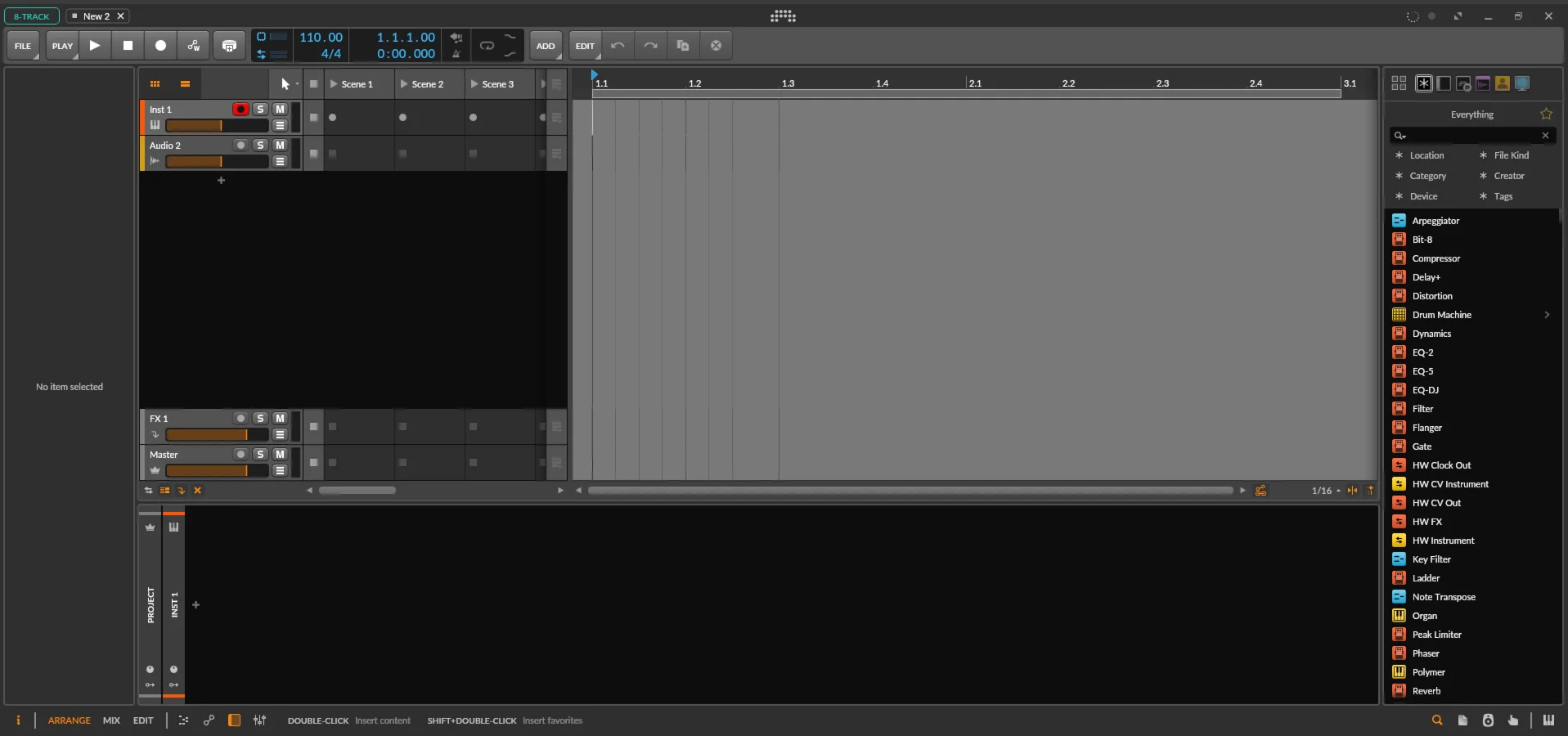Select the Arpeggiator device
The image size is (1568, 736).
point(1473,221)
